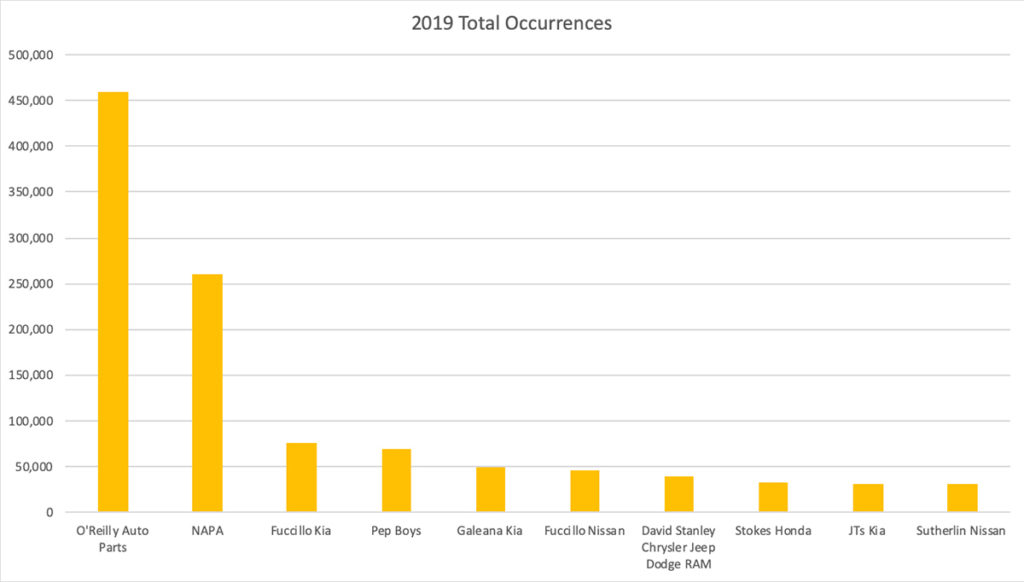Click the 'Stokes Honda' axis label

click(x=773, y=530)
